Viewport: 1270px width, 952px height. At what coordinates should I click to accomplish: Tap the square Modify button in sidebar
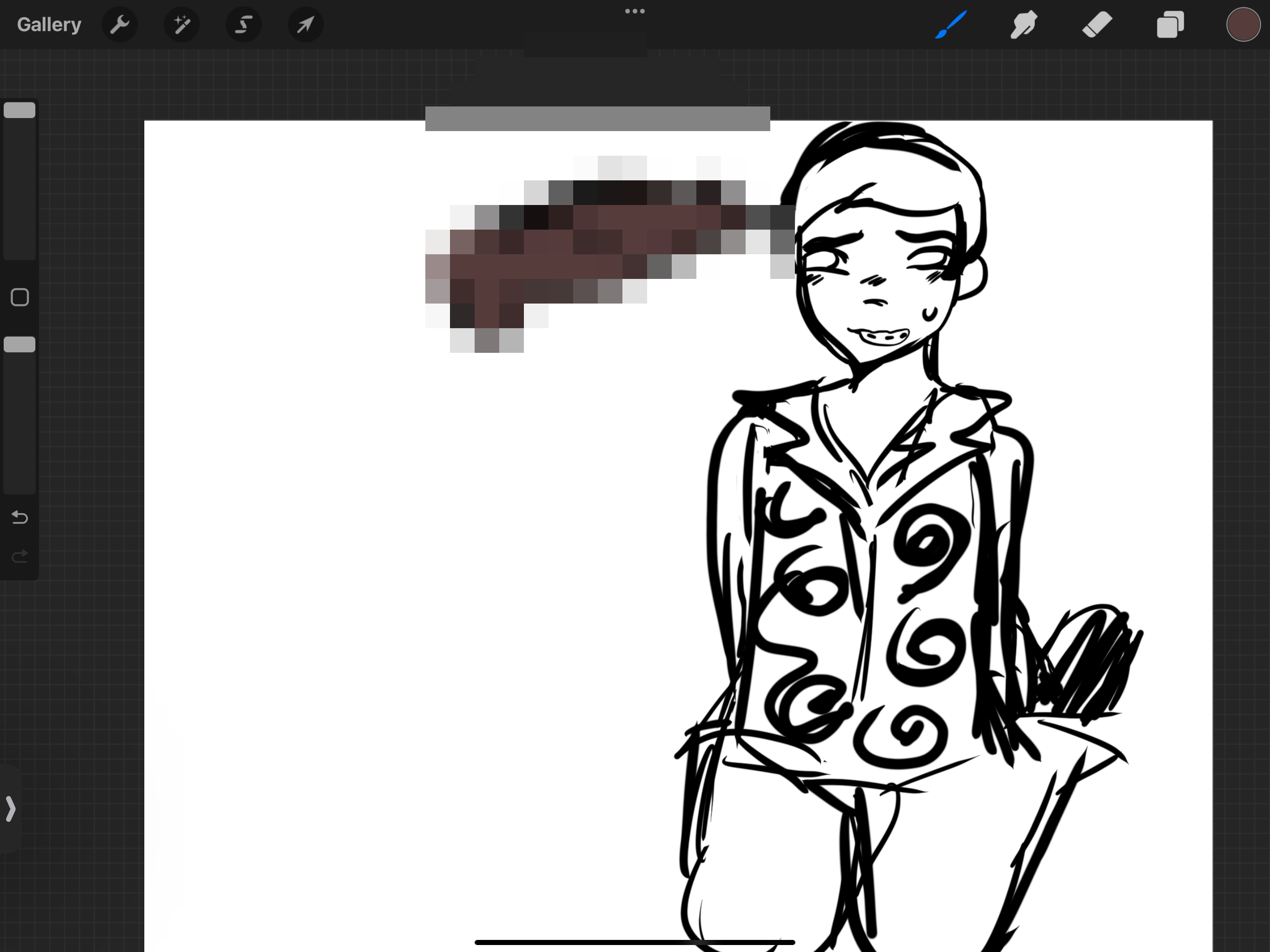point(20,297)
